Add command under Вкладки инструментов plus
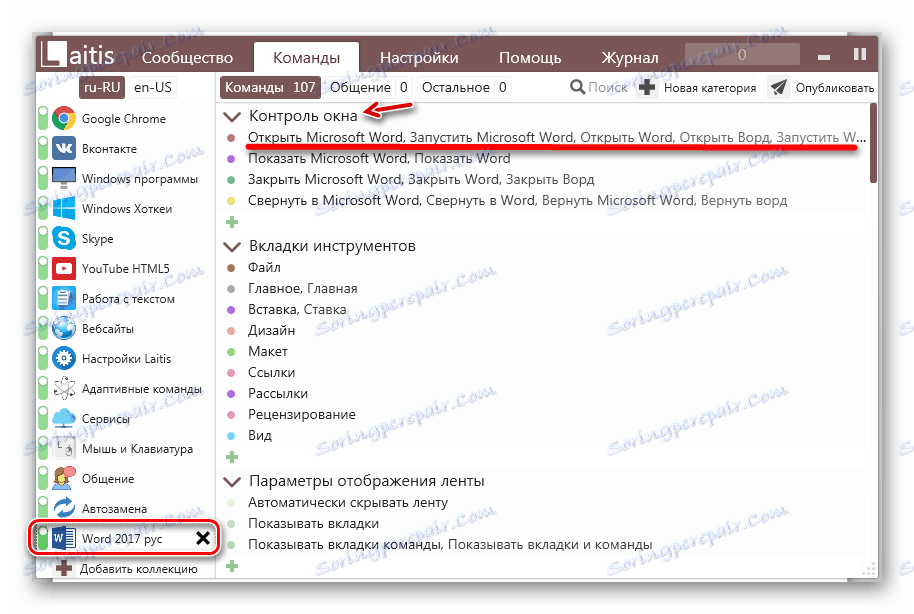Viewport: 914px width, 614px height. point(232,457)
